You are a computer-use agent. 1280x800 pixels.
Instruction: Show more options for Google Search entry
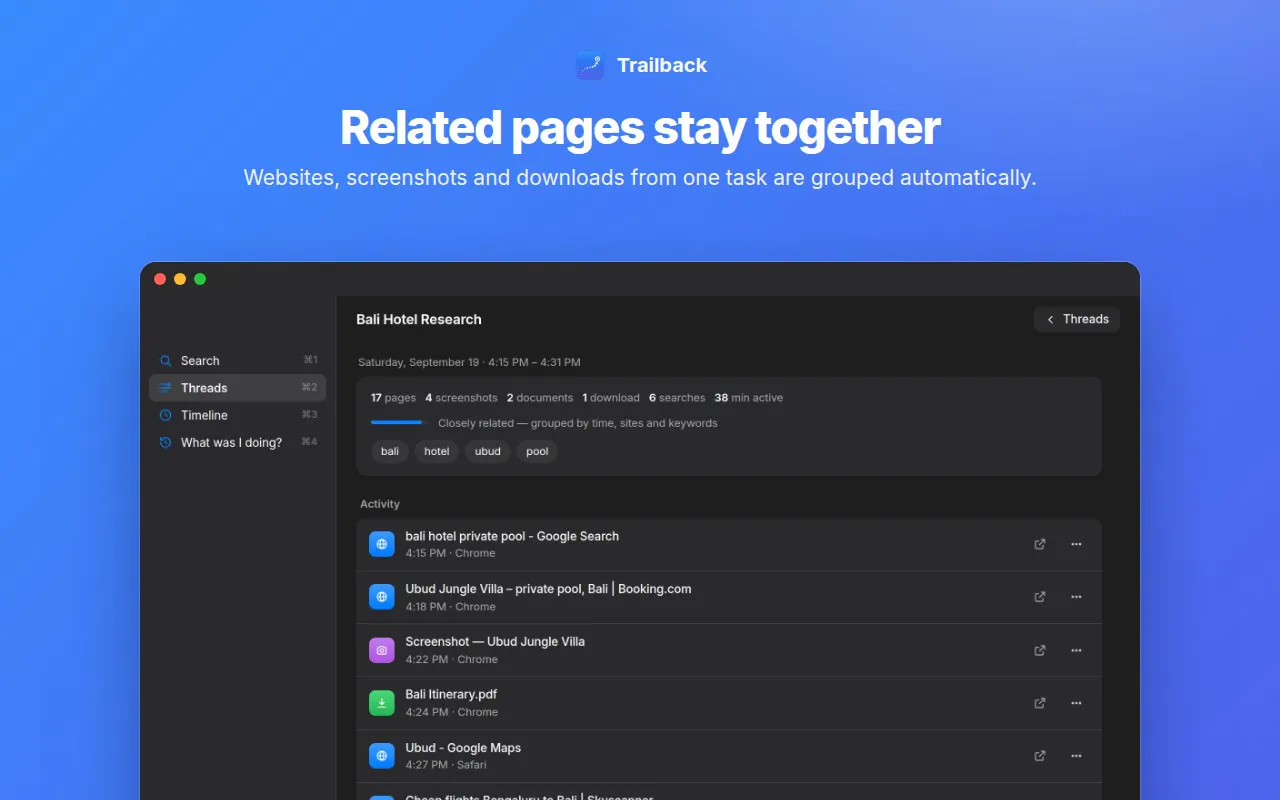1076,544
